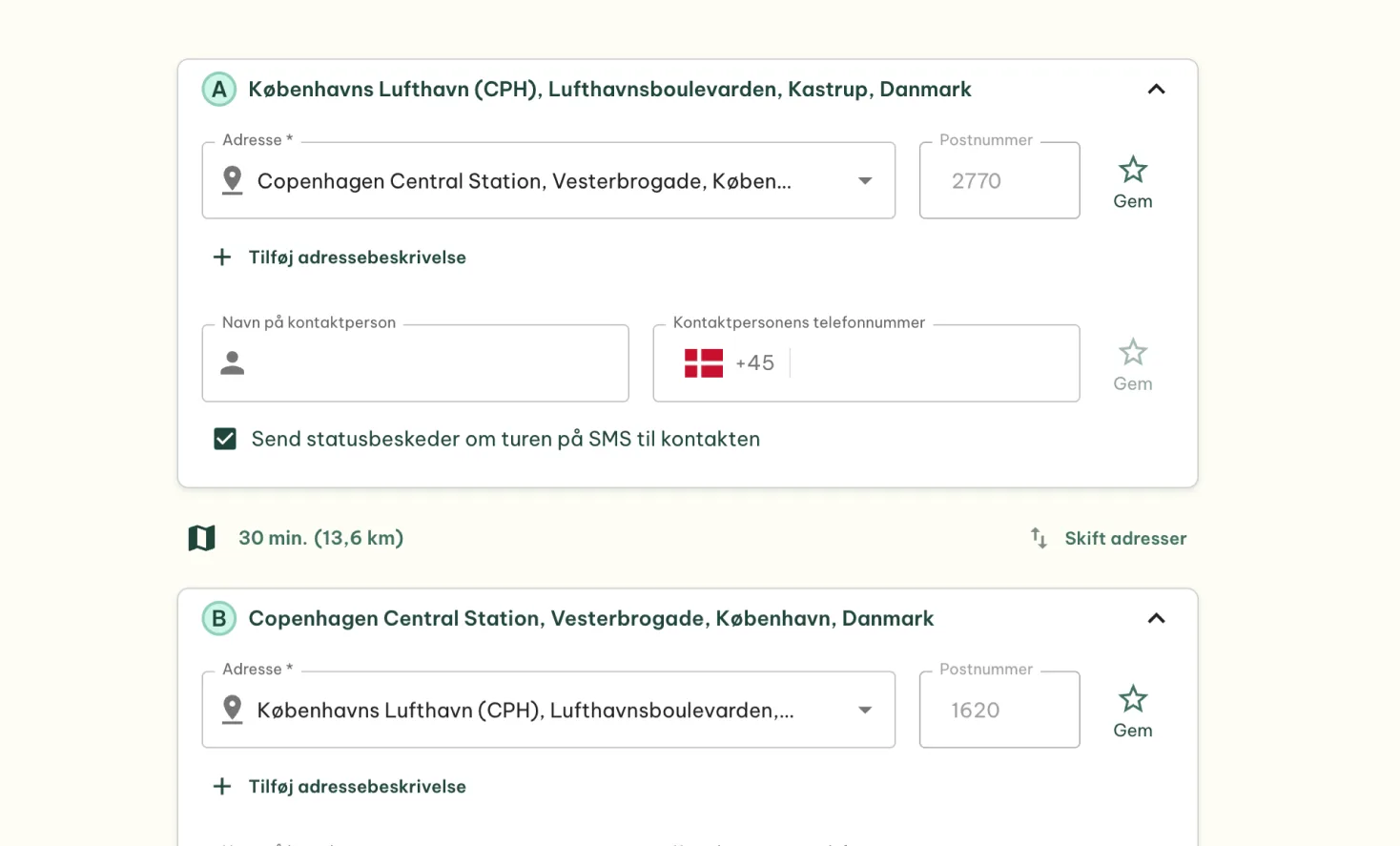Click the circled B stop marker
Screen dimensions: 1400x846
coord(218,618)
